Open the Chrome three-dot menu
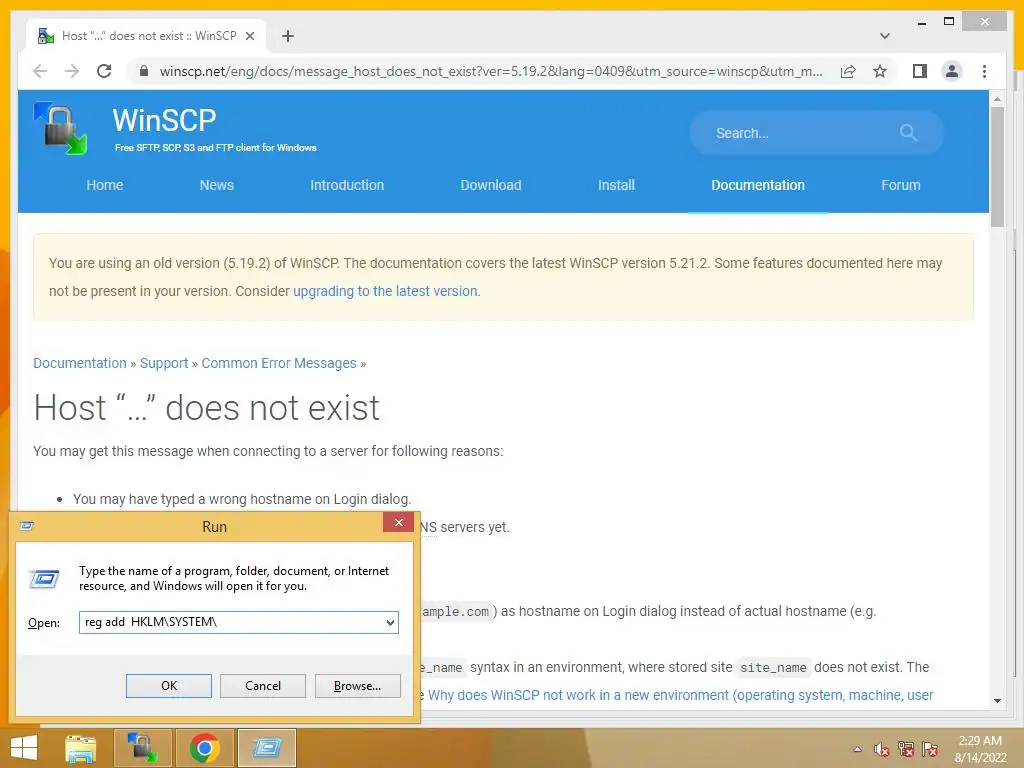The height and width of the screenshot is (768, 1024). click(984, 71)
